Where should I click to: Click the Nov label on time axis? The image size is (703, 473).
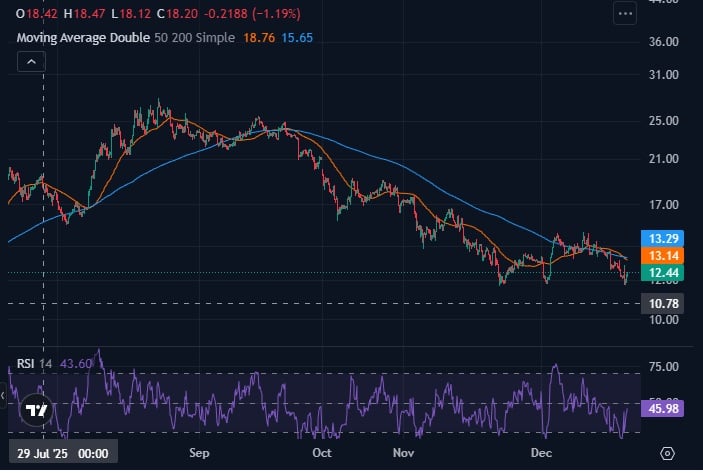(x=403, y=453)
